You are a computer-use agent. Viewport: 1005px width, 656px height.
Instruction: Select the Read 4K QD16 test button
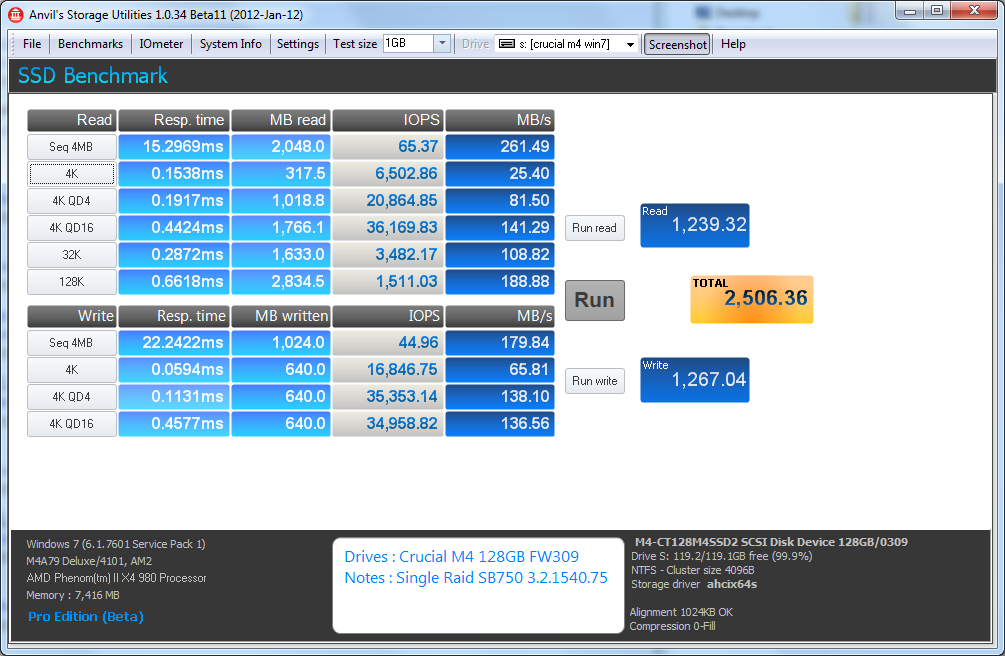(x=72, y=228)
